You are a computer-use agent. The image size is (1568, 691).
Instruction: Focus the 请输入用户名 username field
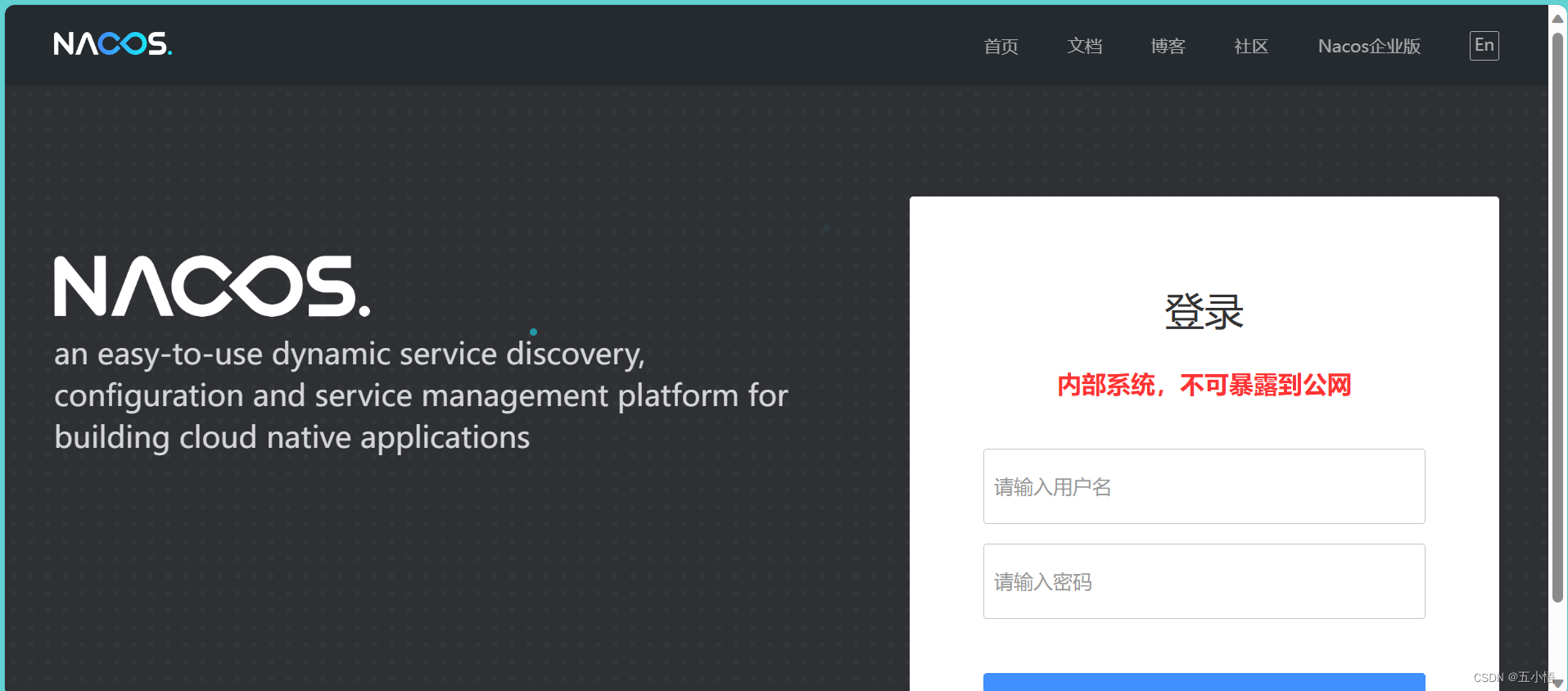pyautogui.click(x=1204, y=486)
